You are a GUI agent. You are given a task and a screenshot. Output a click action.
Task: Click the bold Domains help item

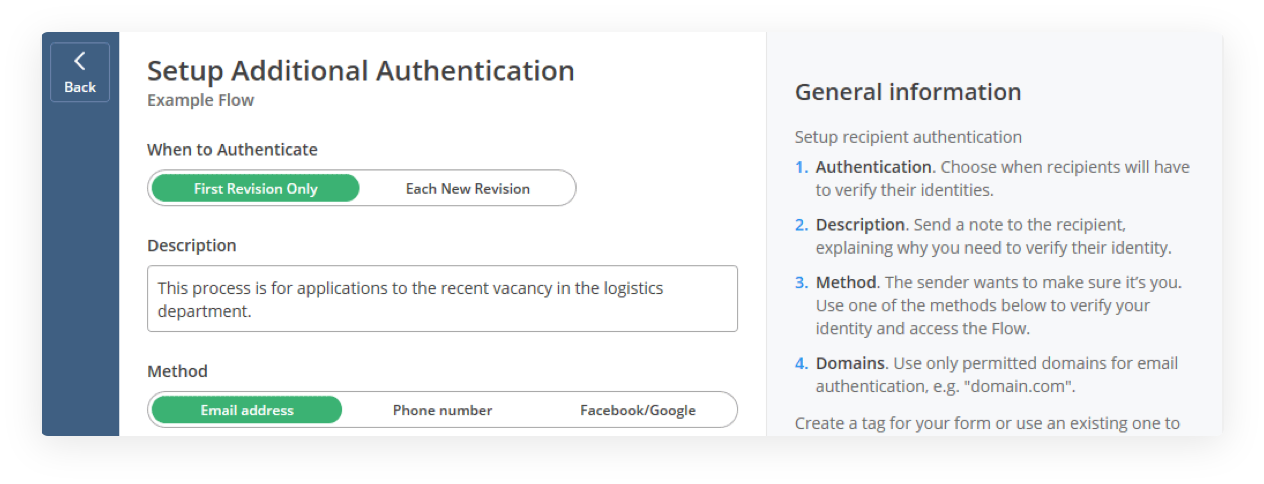[850, 363]
